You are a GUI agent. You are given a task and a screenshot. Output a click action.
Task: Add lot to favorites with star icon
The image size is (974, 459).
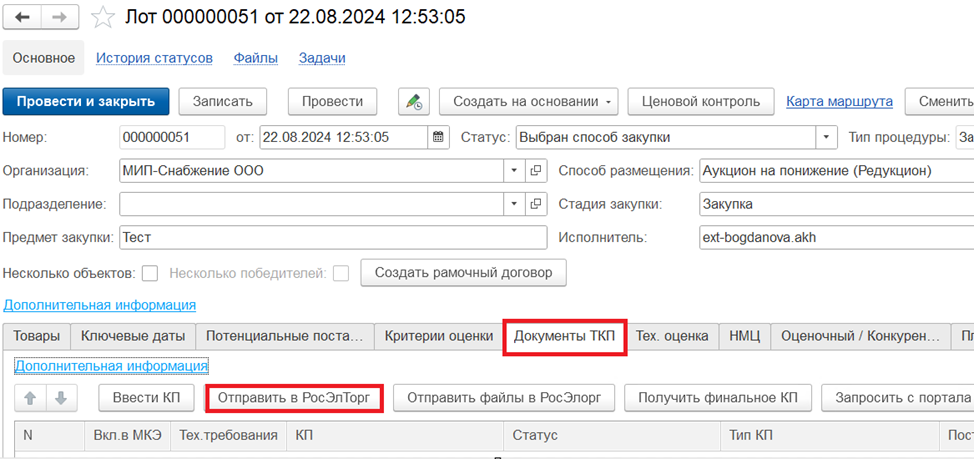click(x=102, y=17)
